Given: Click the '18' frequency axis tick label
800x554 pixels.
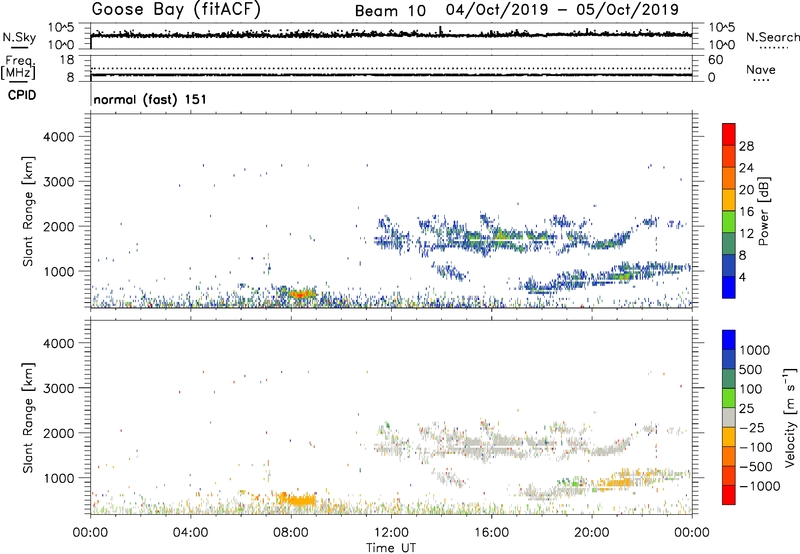Looking at the screenshot, I should (x=67, y=60).
